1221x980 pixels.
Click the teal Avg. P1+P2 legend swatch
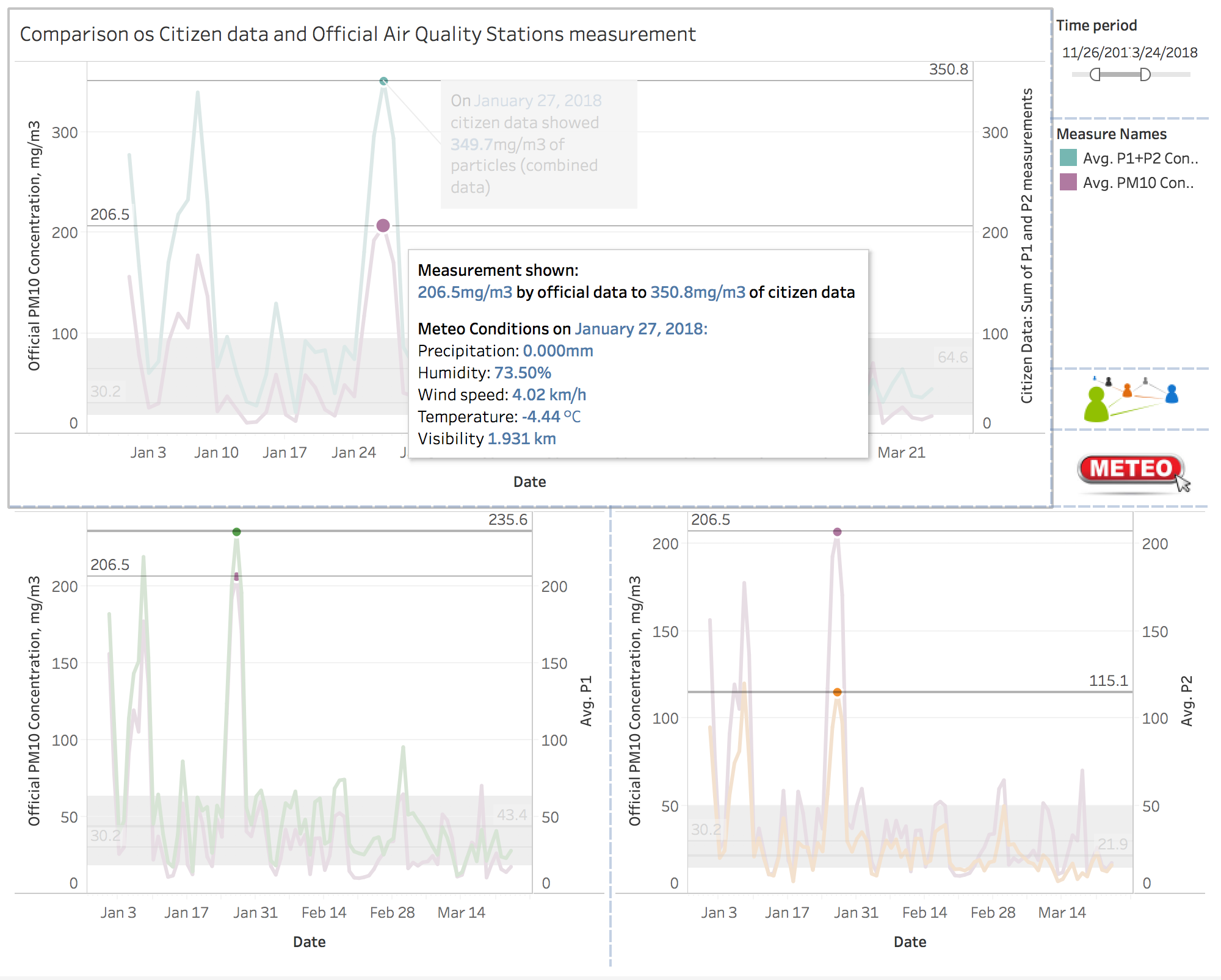point(1068,158)
